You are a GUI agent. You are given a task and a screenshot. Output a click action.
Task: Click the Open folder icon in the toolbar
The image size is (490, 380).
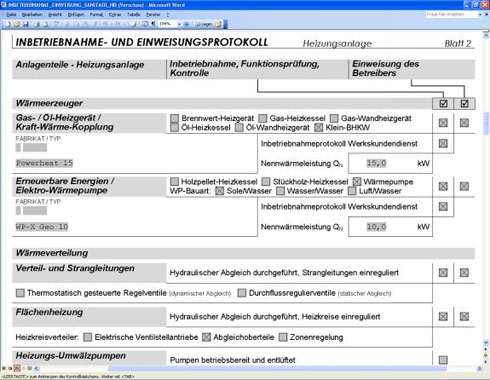tap(16, 24)
